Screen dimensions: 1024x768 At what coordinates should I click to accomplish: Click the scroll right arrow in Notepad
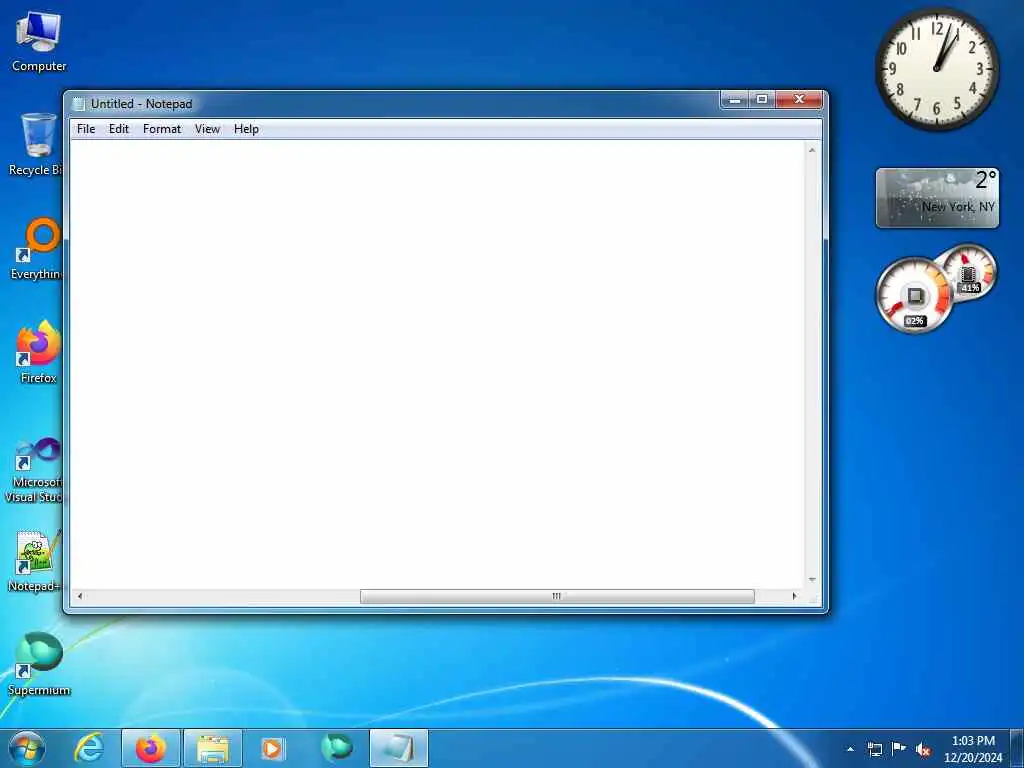pos(795,596)
